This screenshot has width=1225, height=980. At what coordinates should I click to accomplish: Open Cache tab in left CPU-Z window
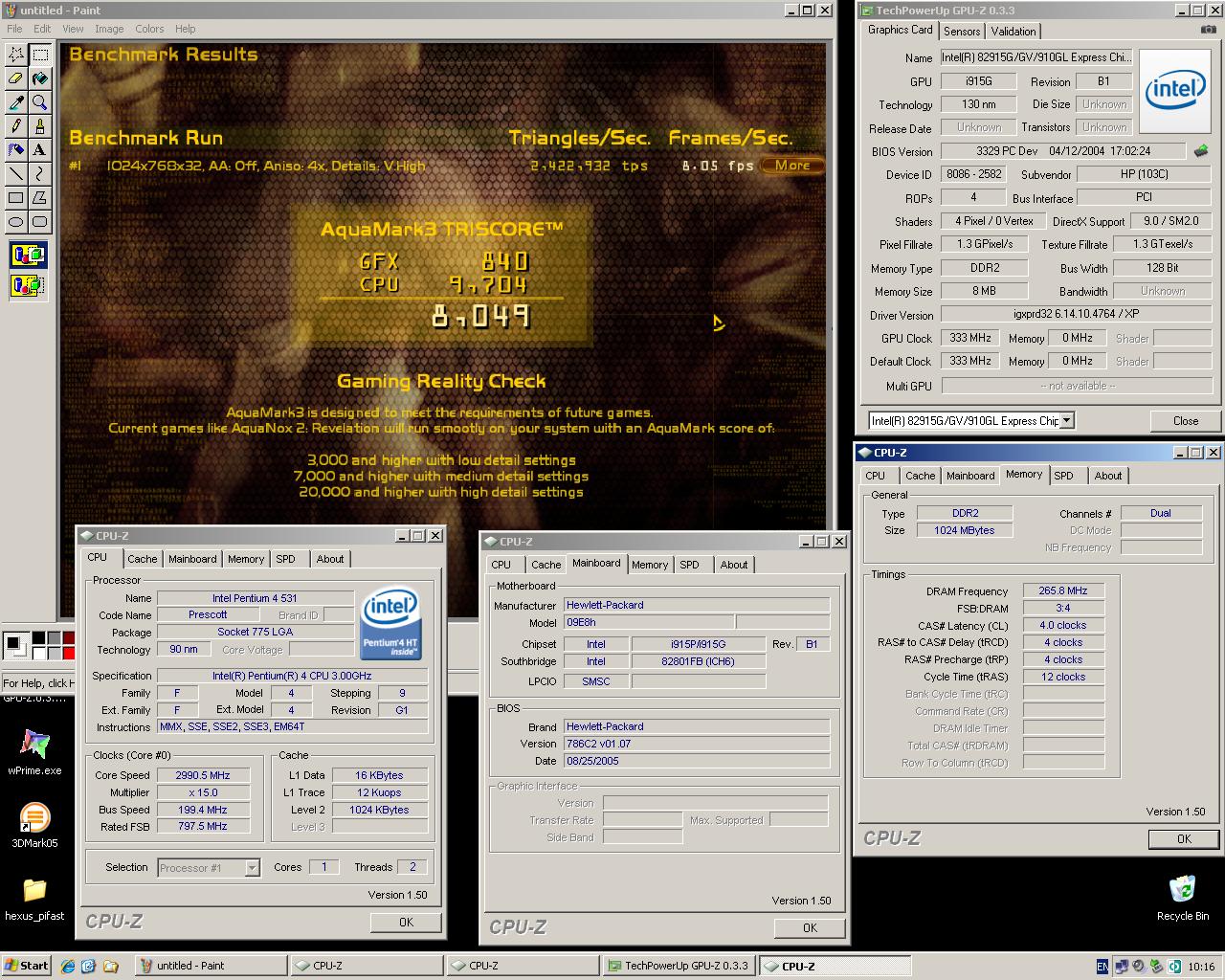point(143,559)
